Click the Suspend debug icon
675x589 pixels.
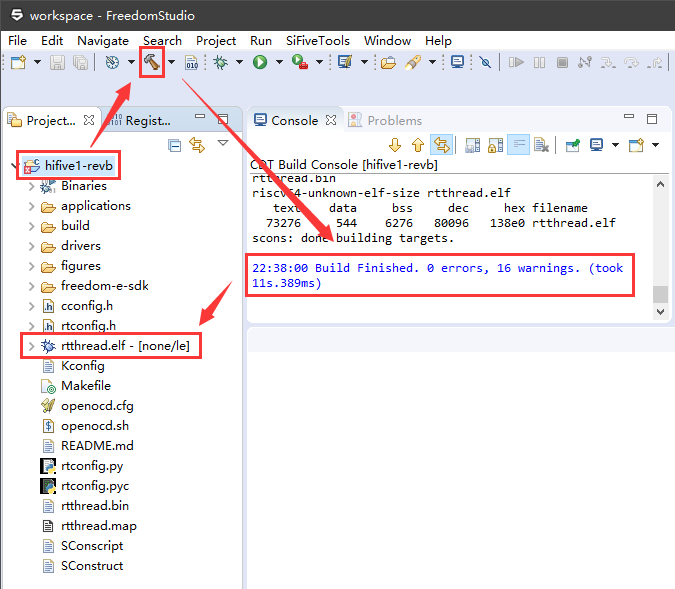(x=539, y=63)
